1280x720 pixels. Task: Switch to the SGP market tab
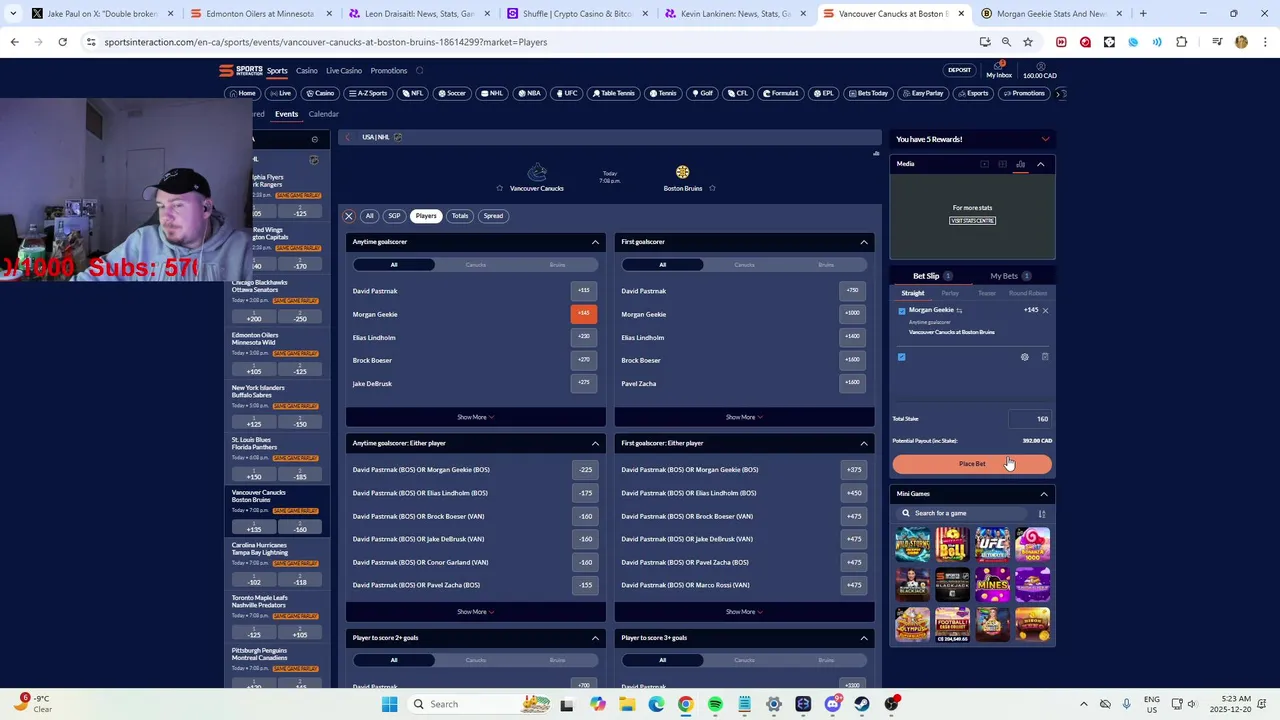[394, 216]
